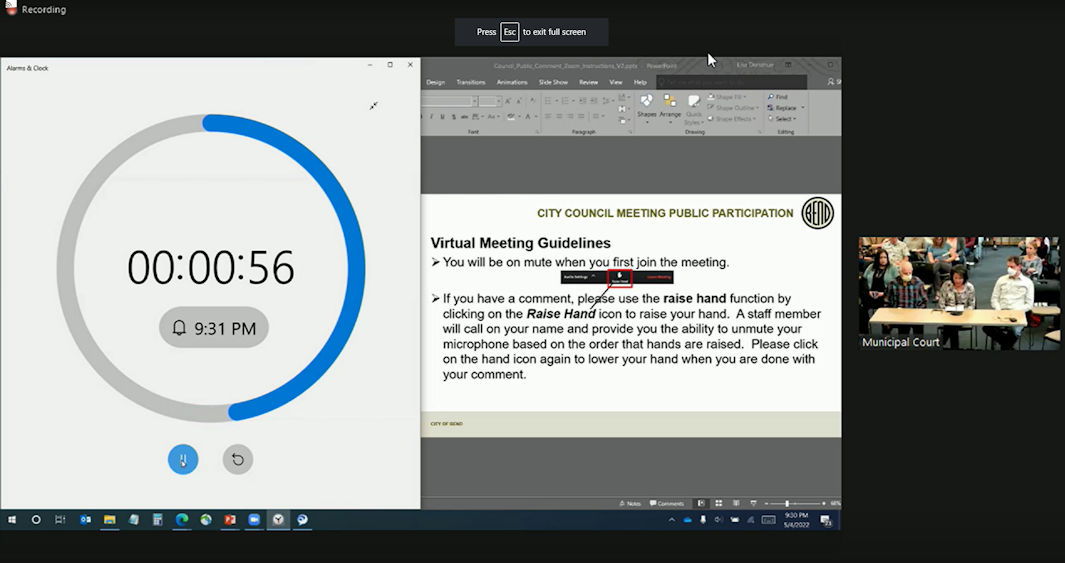Click the Find button in Editing group

[x=779, y=97]
